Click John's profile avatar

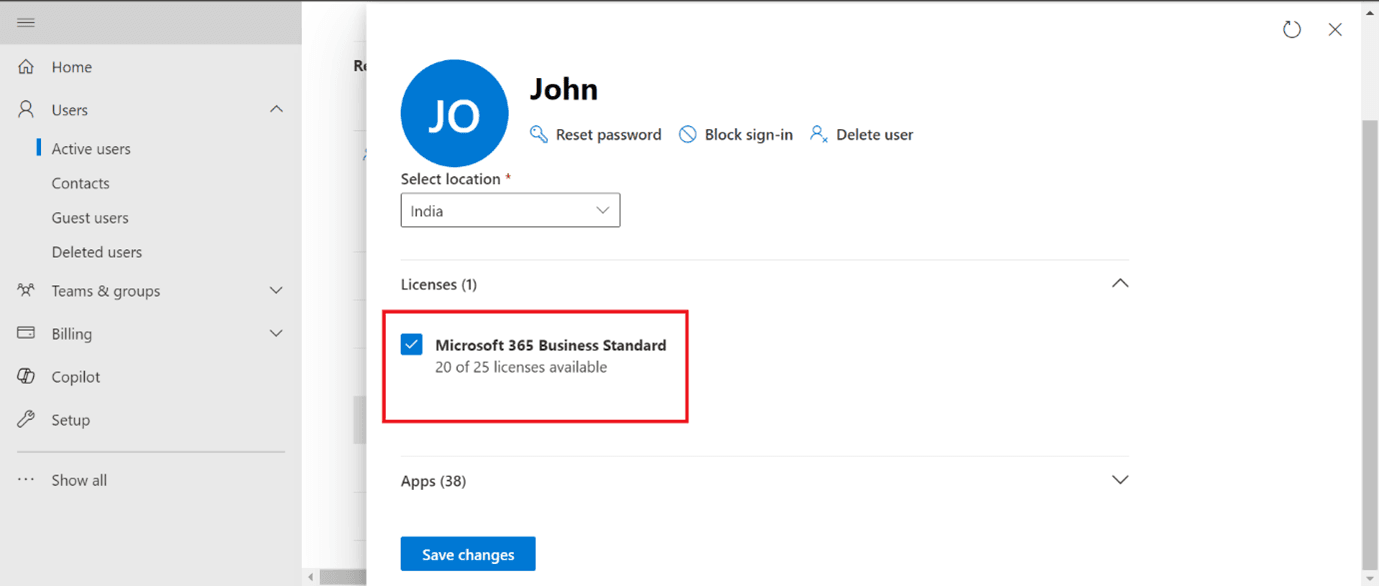tap(454, 113)
